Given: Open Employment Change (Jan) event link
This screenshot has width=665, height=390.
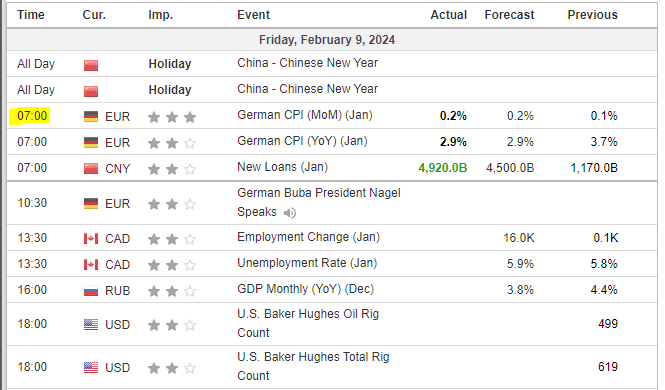Looking at the screenshot, I should coord(308,237).
